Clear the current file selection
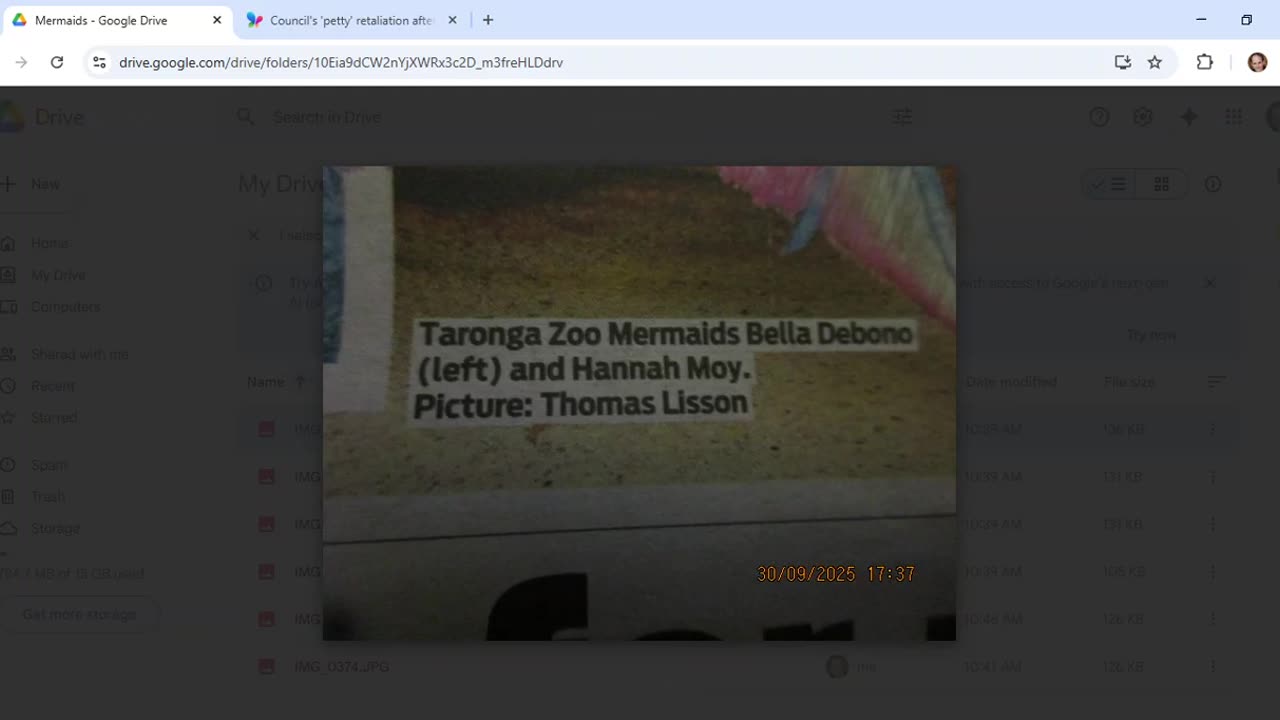1280x720 pixels. point(254,236)
